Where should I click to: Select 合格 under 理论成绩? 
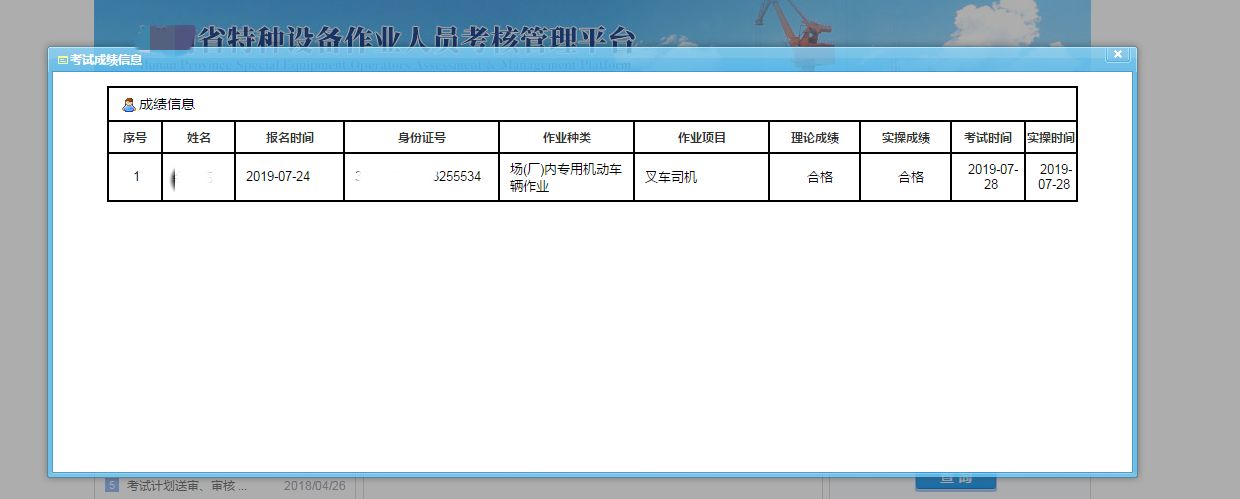[x=815, y=177]
